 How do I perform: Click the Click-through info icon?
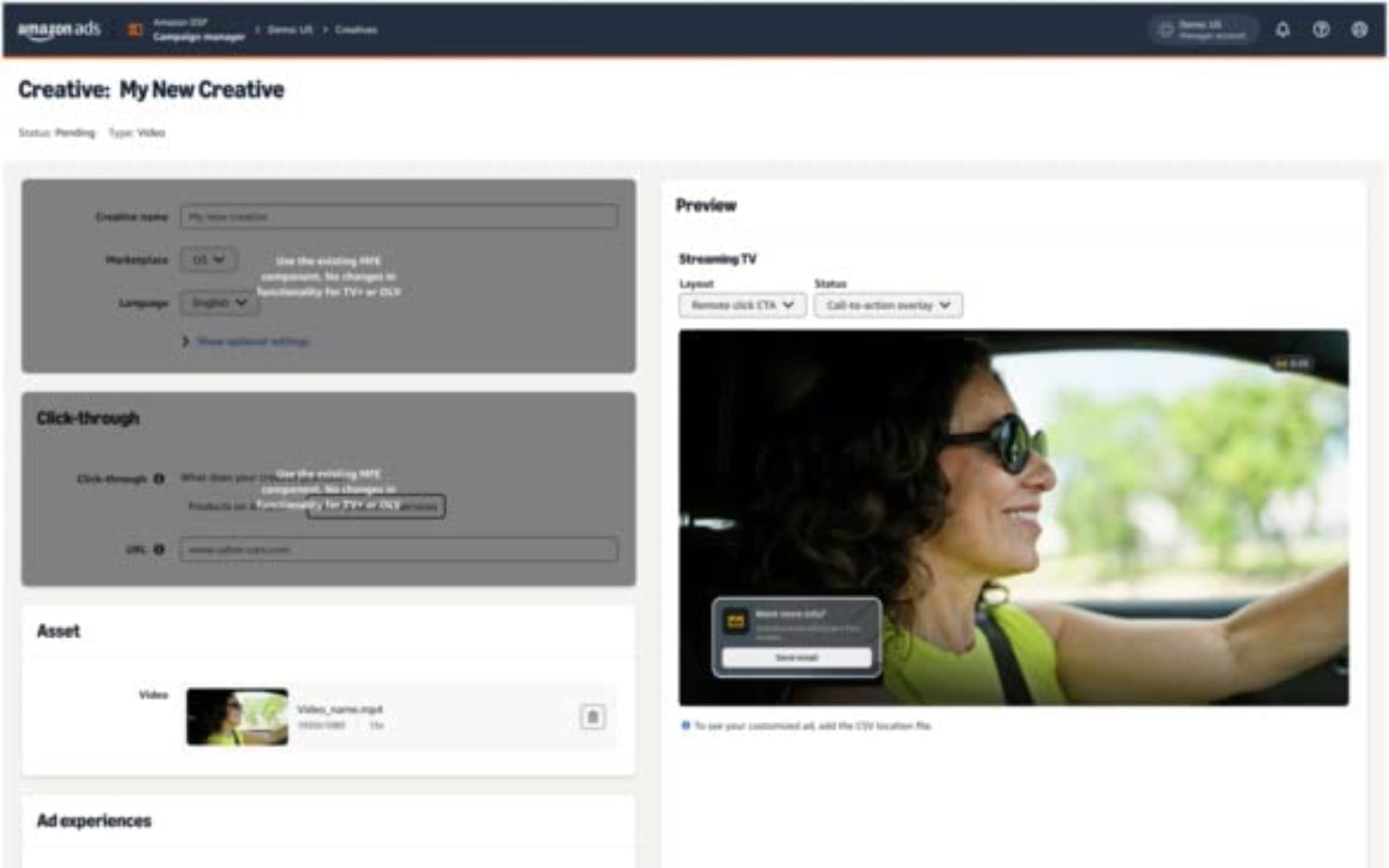[159, 477]
